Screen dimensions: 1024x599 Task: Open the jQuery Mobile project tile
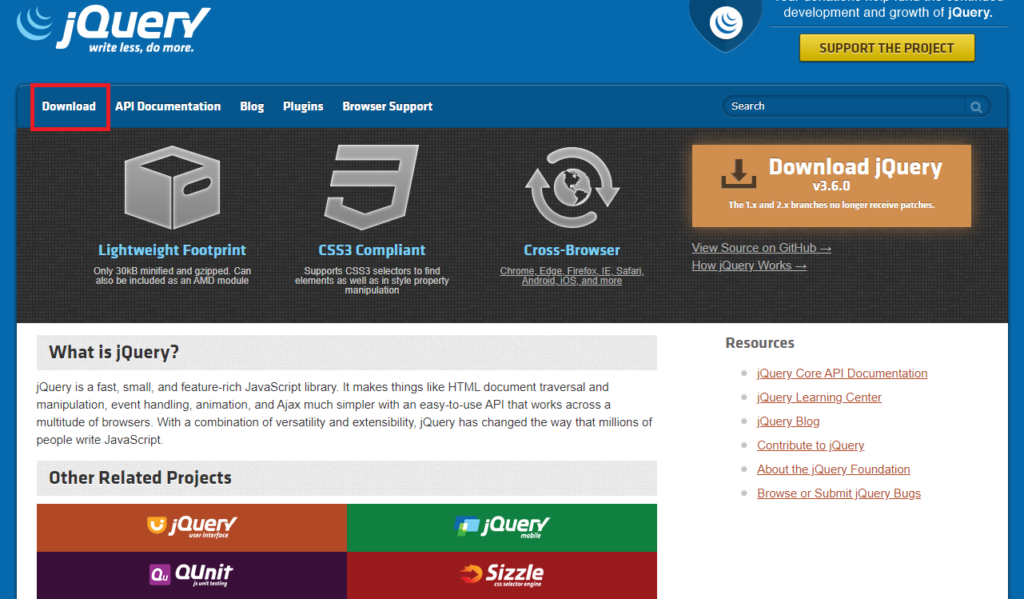[x=502, y=527]
